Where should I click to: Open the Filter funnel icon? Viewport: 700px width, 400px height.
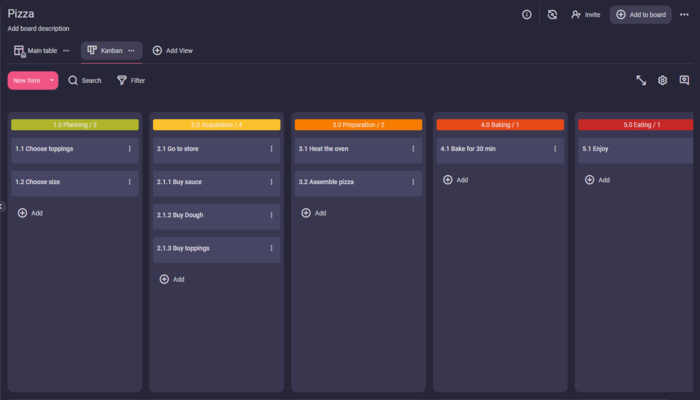tap(122, 80)
